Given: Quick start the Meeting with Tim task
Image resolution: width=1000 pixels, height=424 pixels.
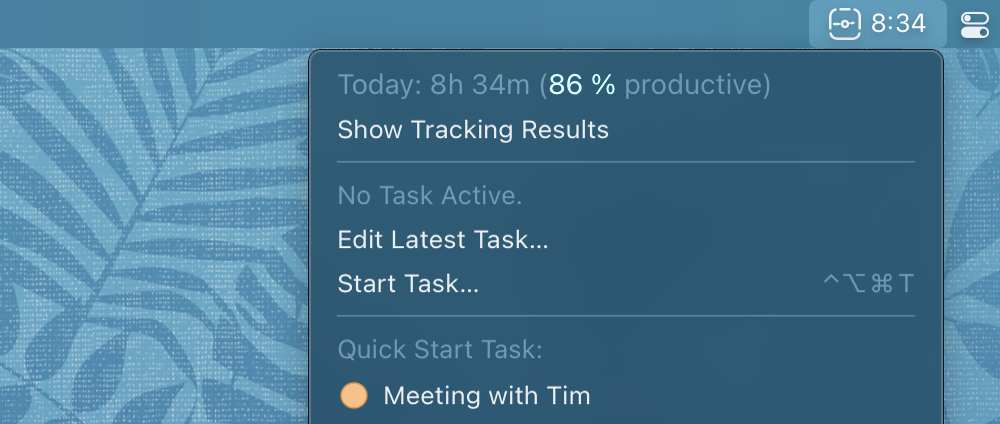Looking at the screenshot, I should 487,396.
